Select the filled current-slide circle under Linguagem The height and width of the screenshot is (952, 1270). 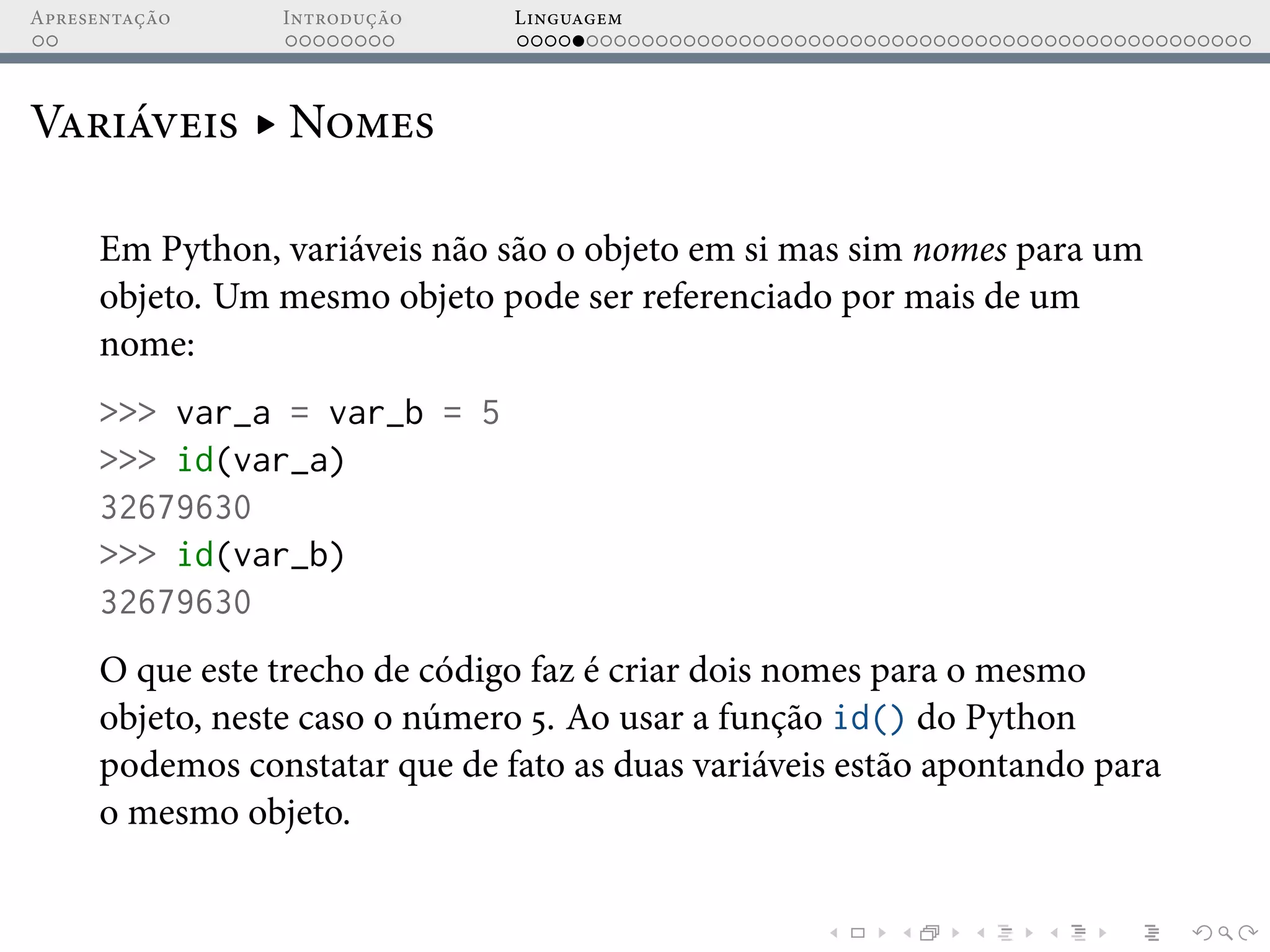coord(579,41)
